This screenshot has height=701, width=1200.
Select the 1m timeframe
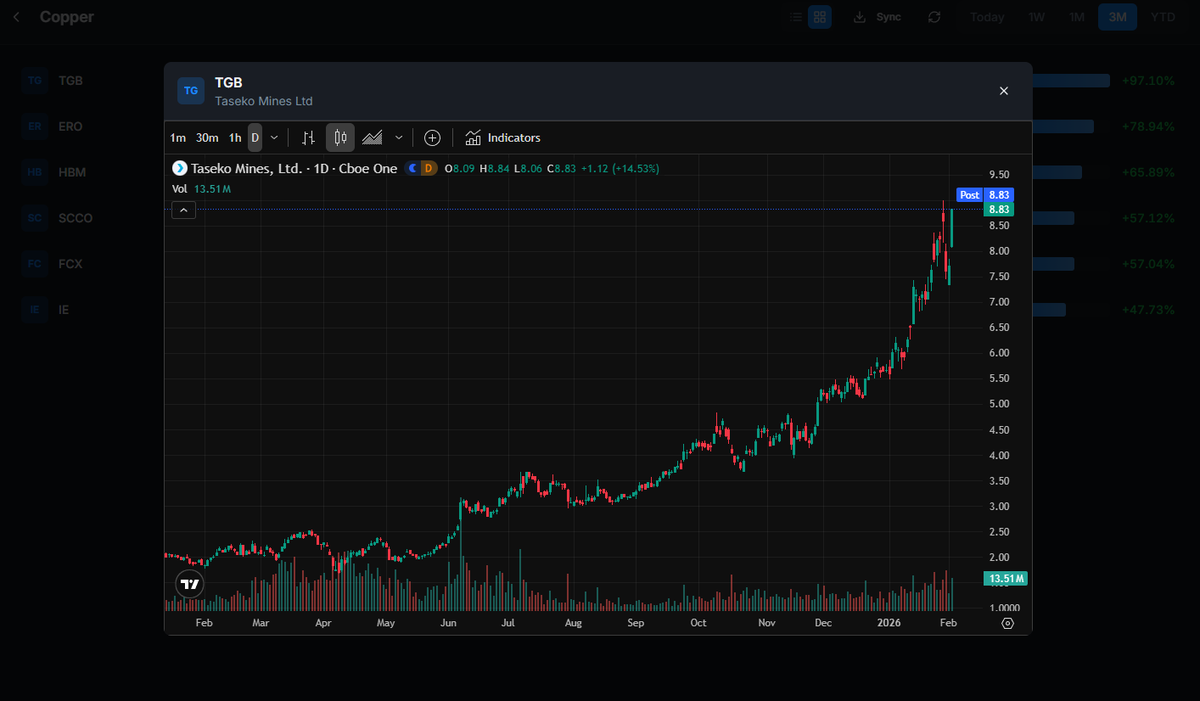(178, 138)
